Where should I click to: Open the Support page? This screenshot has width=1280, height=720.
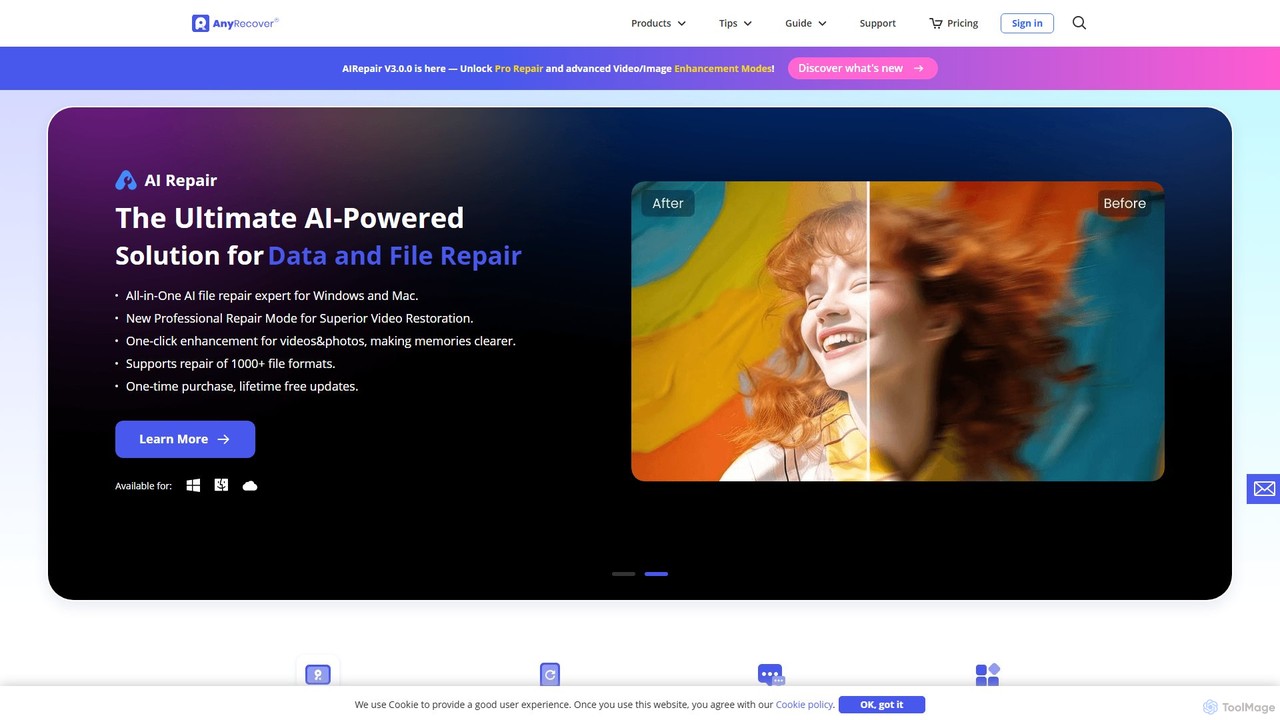coord(878,23)
